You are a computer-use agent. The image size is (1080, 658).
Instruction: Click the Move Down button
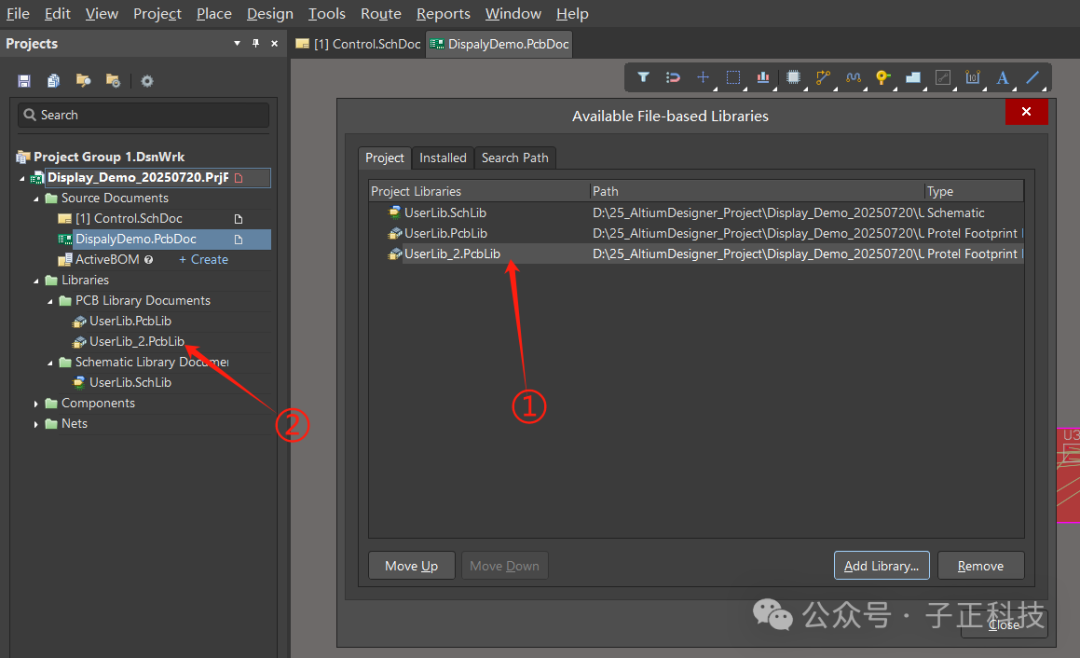point(504,566)
